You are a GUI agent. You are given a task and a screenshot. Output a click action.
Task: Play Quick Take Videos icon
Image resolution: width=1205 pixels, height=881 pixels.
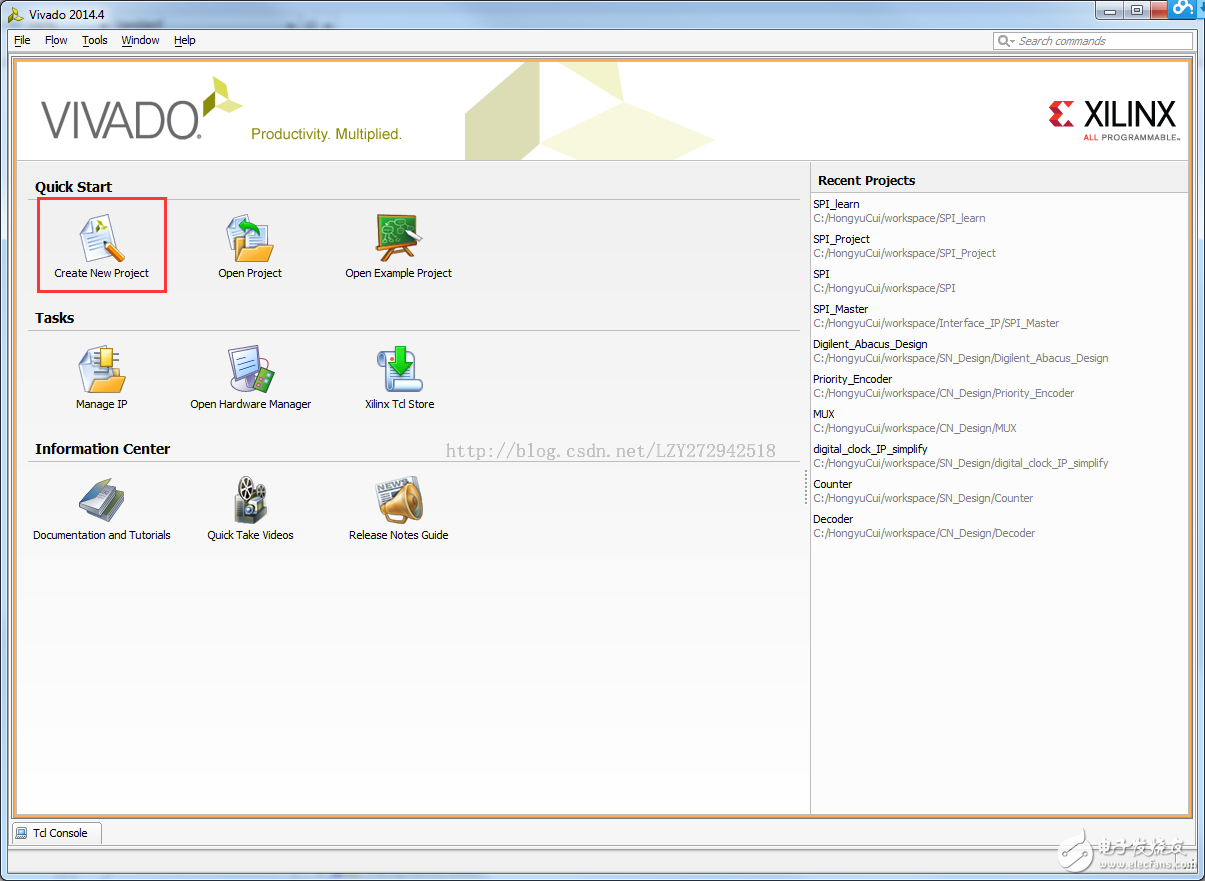pyautogui.click(x=250, y=501)
